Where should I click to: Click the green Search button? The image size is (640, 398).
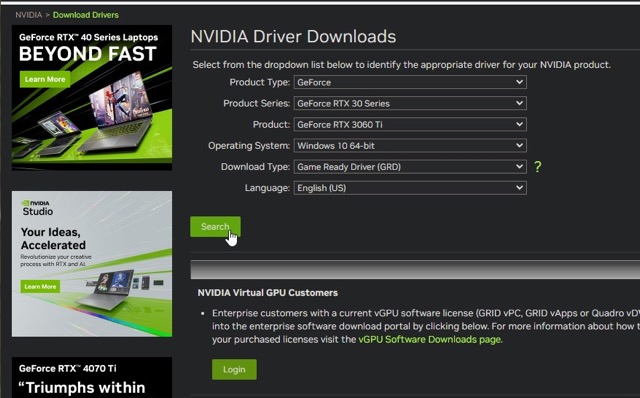click(x=215, y=227)
